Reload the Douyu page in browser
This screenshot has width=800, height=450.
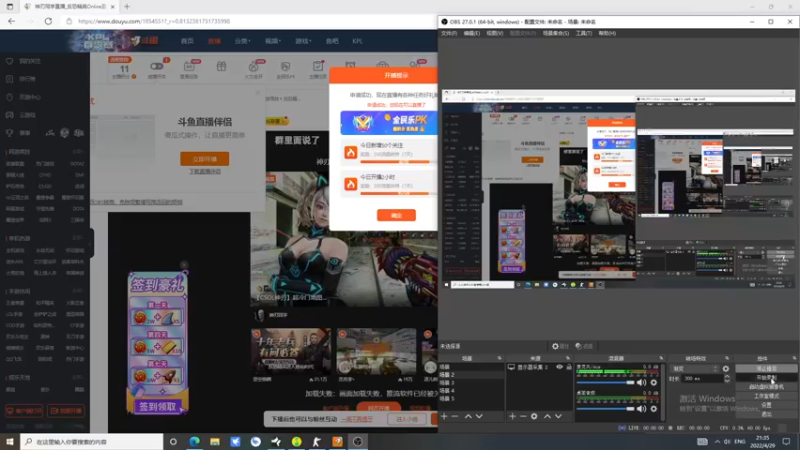pyautogui.click(x=48, y=21)
